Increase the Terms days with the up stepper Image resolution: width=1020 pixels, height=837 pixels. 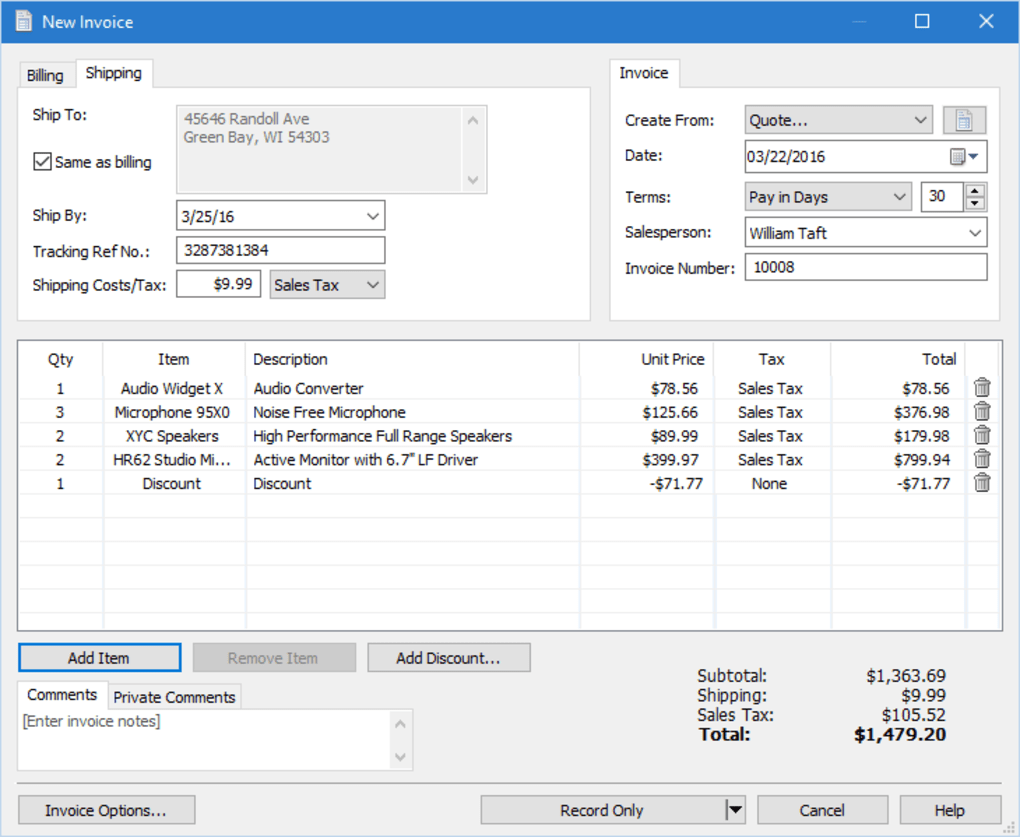pyautogui.click(x=977, y=191)
